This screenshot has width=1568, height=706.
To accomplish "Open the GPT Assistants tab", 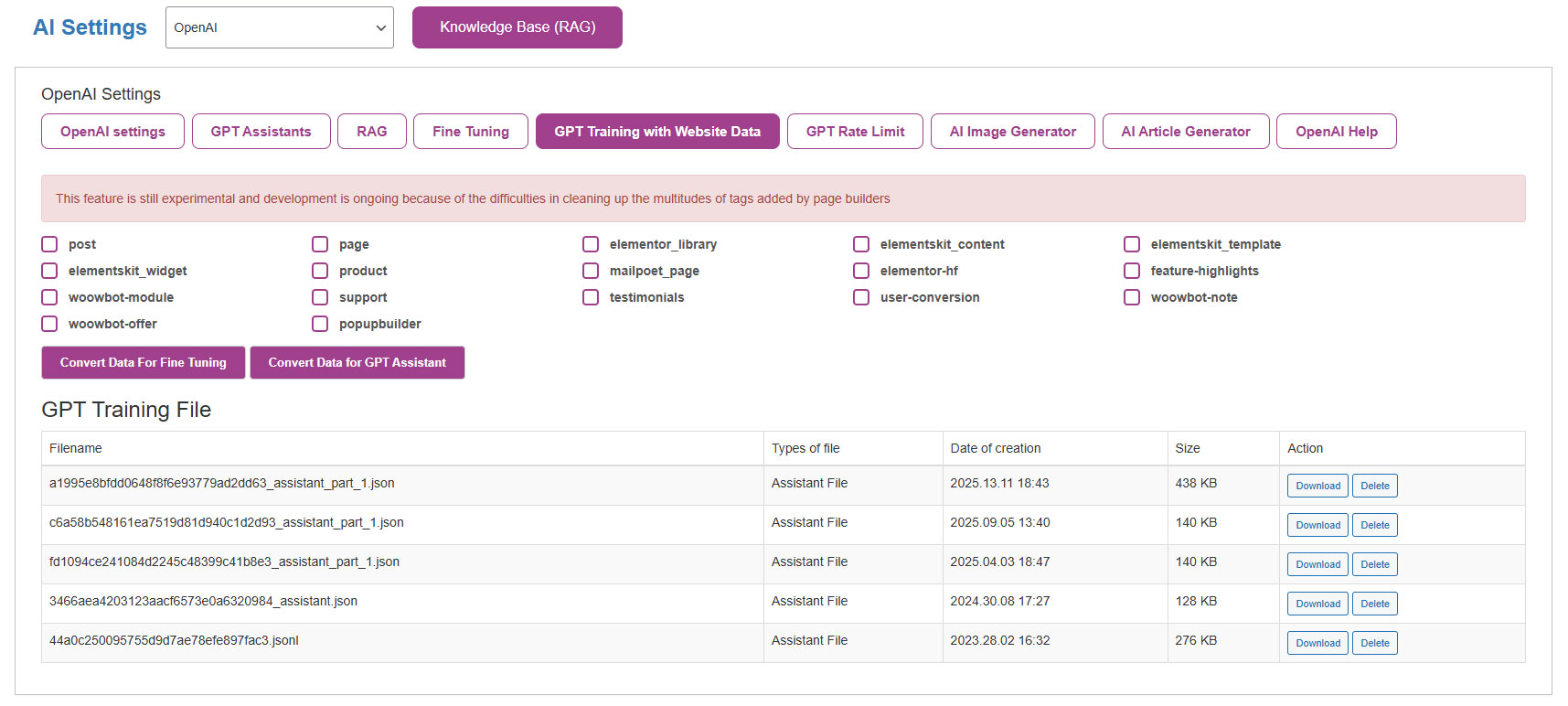I will 261,132.
